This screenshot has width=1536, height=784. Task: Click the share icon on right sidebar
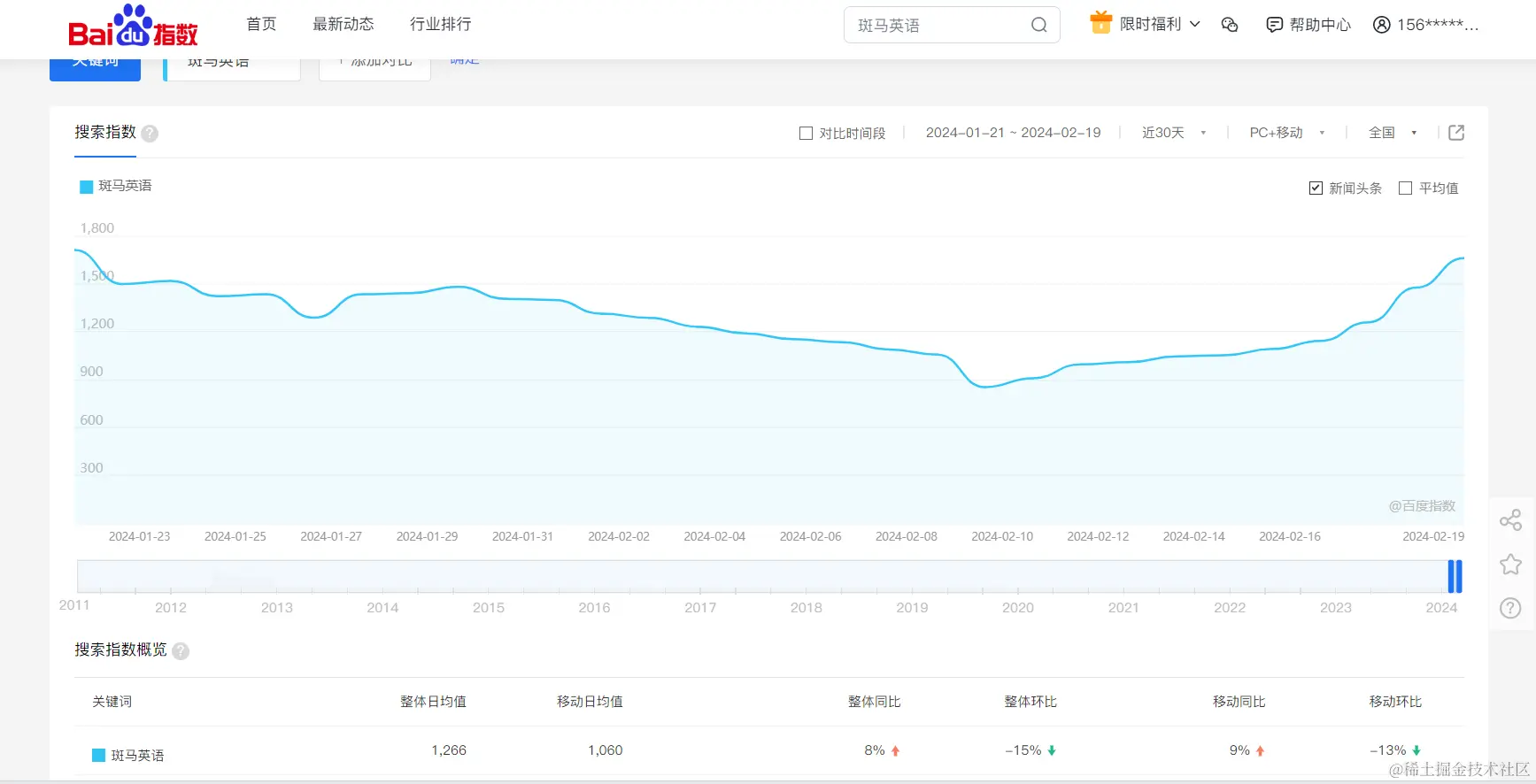(x=1510, y=520)
